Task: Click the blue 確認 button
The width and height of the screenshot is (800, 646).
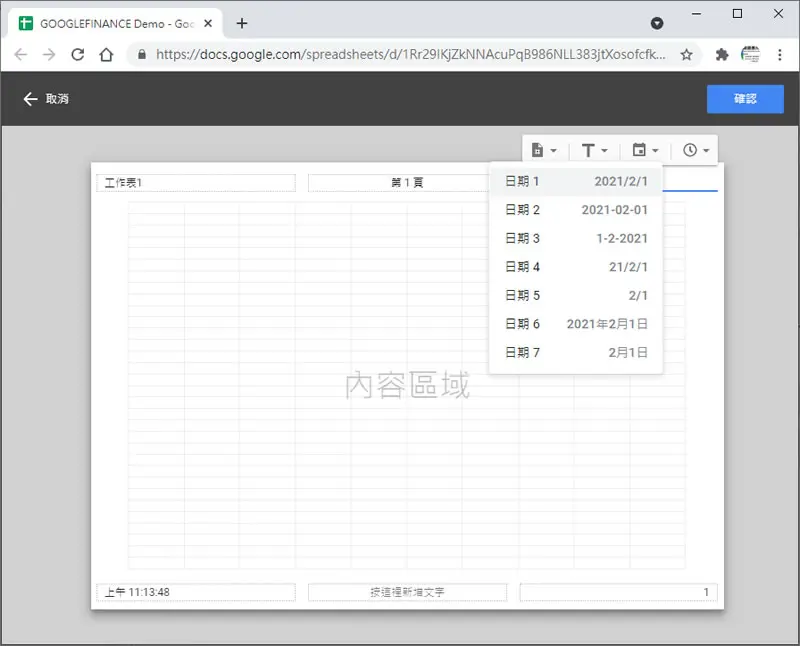Action: pos(745,99)
